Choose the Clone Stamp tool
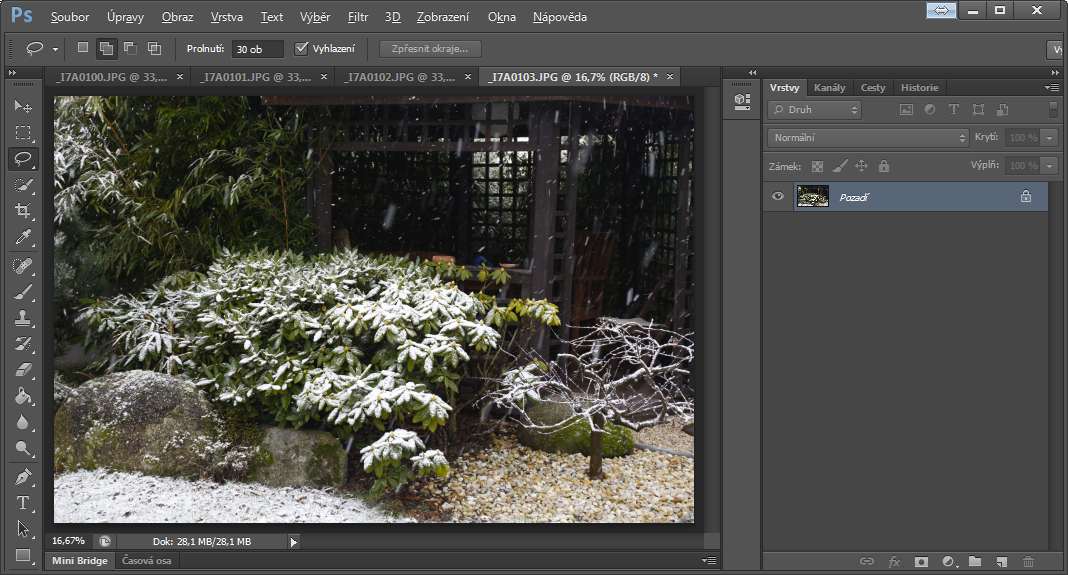 [x=23, y=318]
